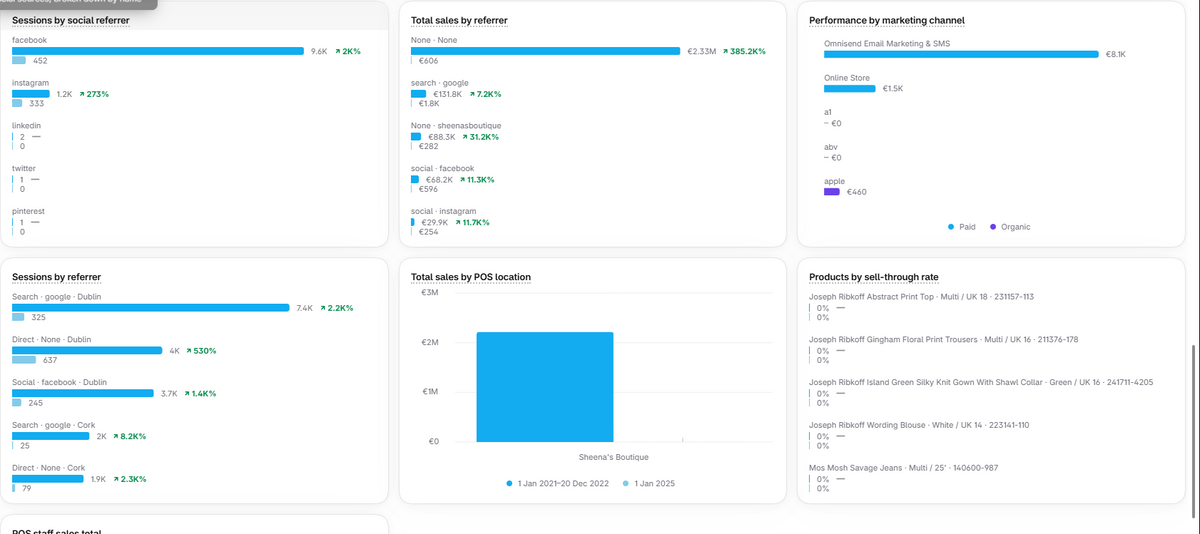
Task: Click Joseph Ribkoff Abstract Print Top product
Action: 921,297
